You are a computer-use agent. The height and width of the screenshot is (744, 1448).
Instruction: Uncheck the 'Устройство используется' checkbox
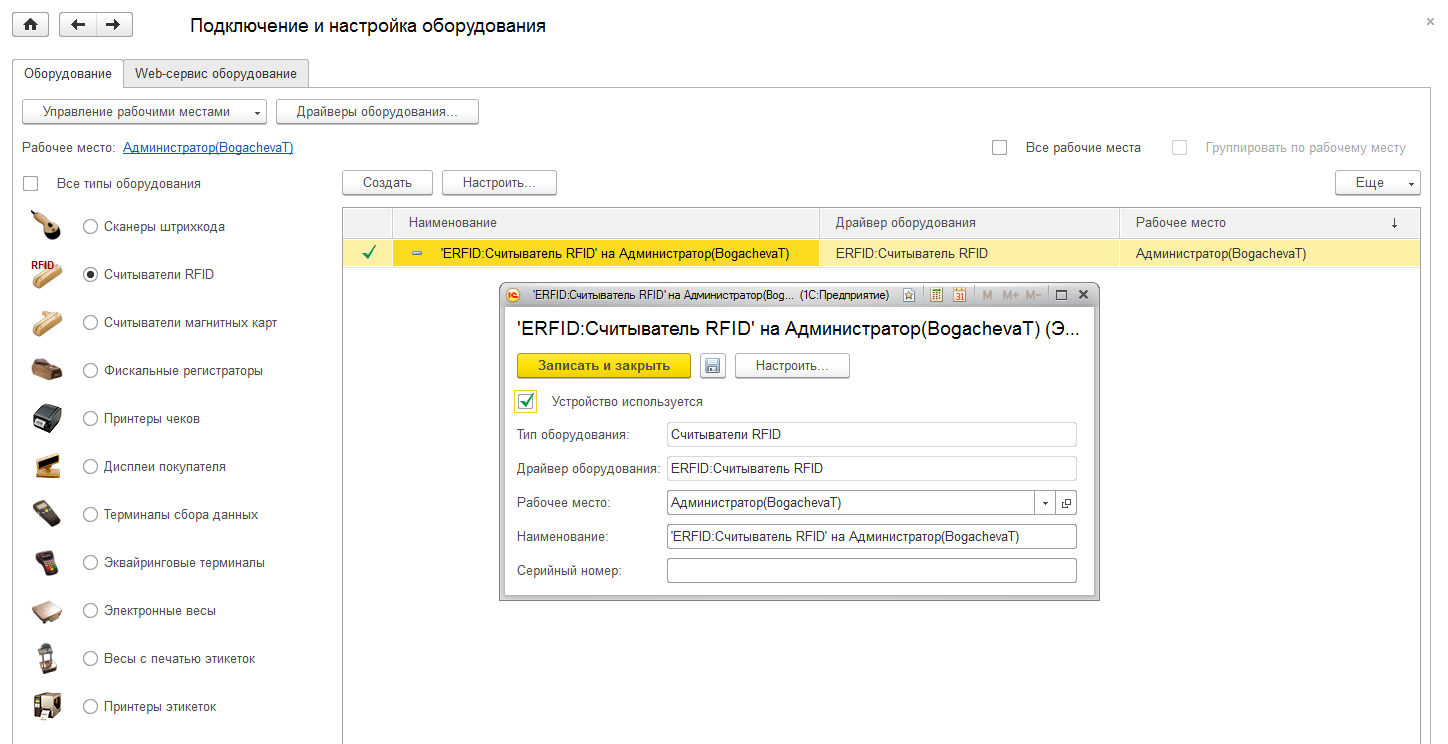click(526, 401)
